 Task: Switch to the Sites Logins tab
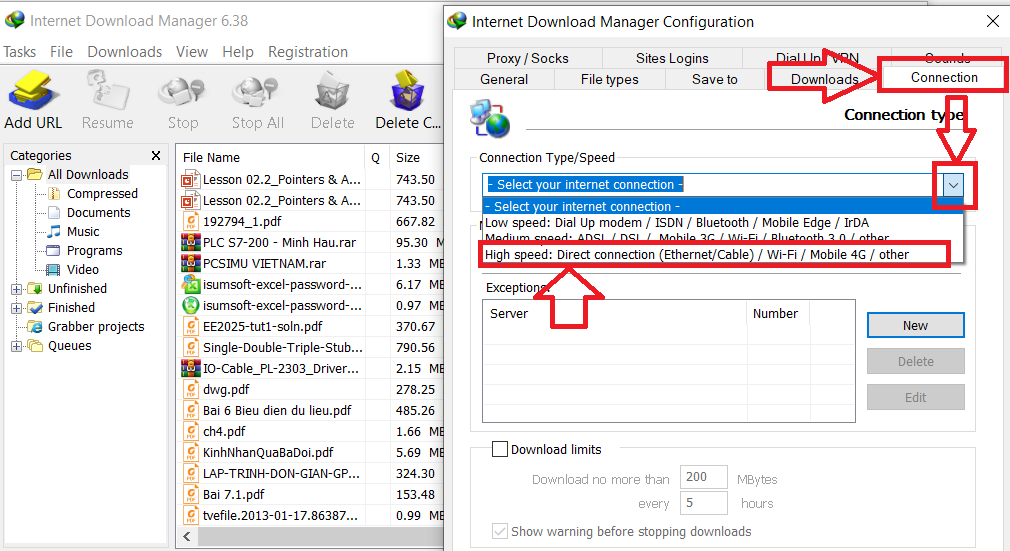point(672,58)
